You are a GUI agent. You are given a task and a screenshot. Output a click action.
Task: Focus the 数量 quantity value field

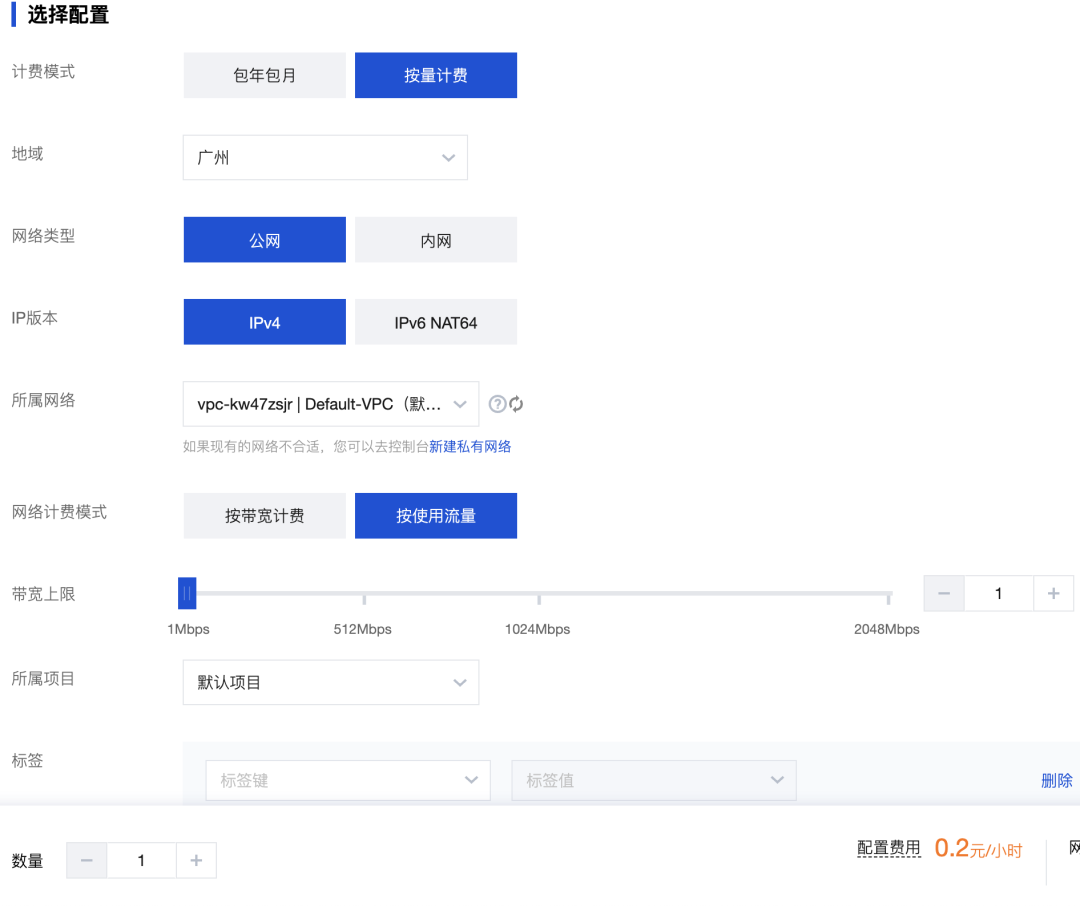pos(141,860)
